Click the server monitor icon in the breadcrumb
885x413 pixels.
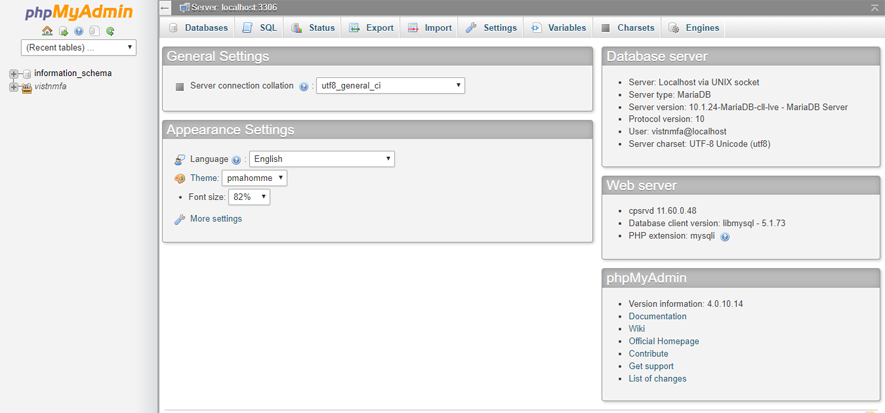coord(184,8)
